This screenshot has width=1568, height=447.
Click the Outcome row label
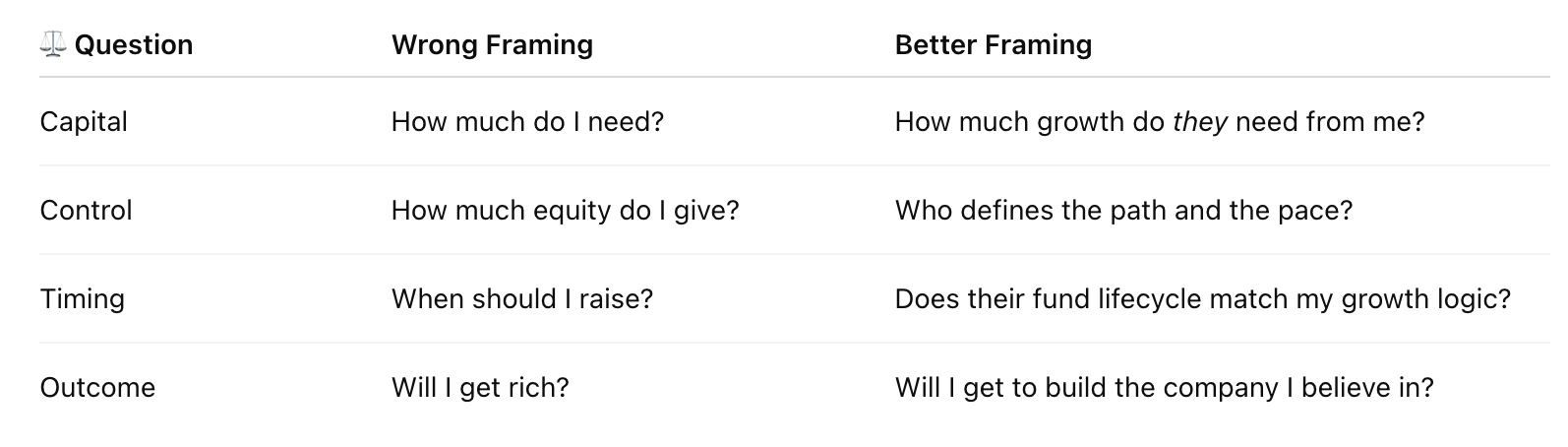coord(97,387)
